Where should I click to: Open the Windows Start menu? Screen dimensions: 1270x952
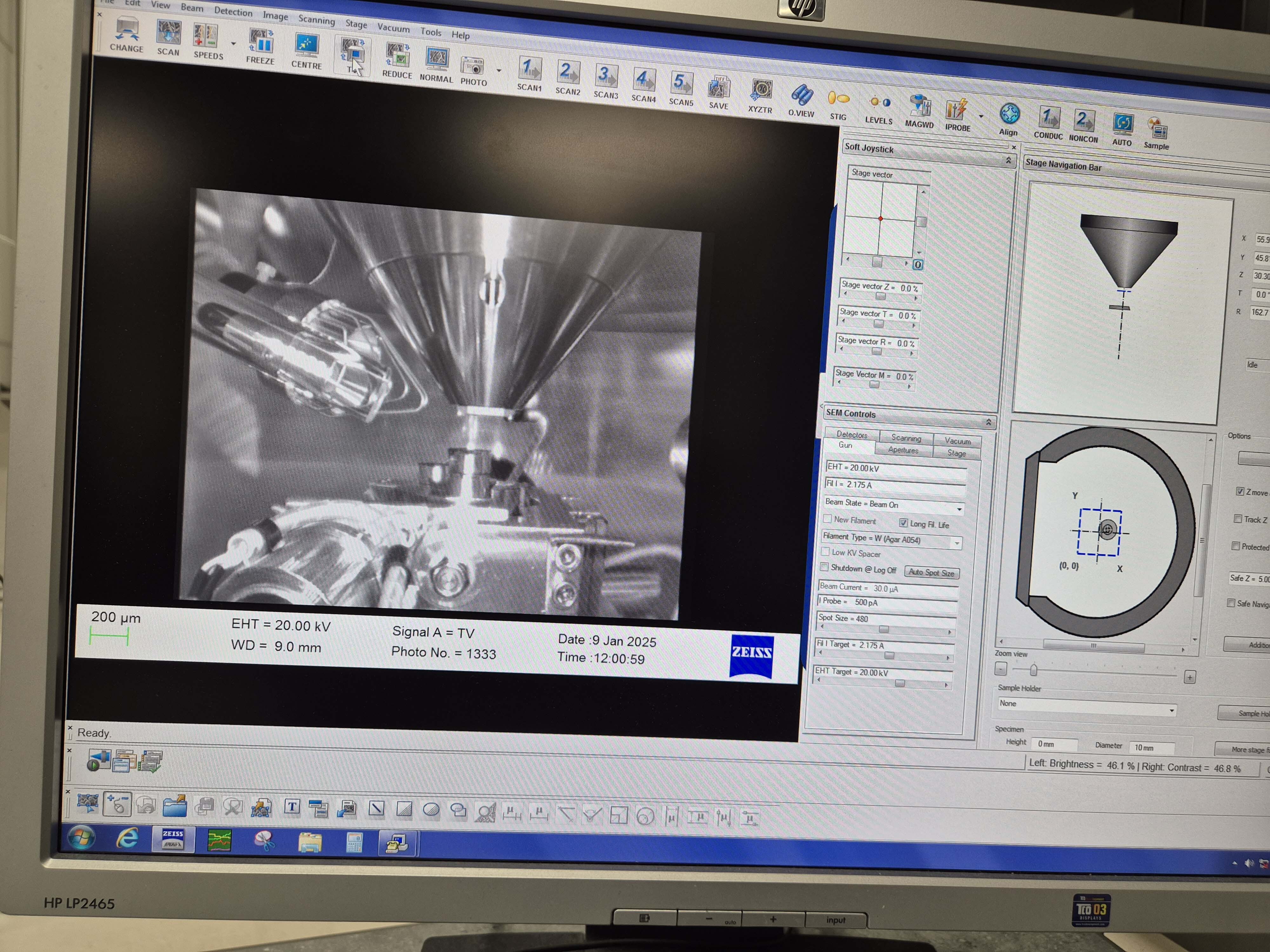(81, 838)
